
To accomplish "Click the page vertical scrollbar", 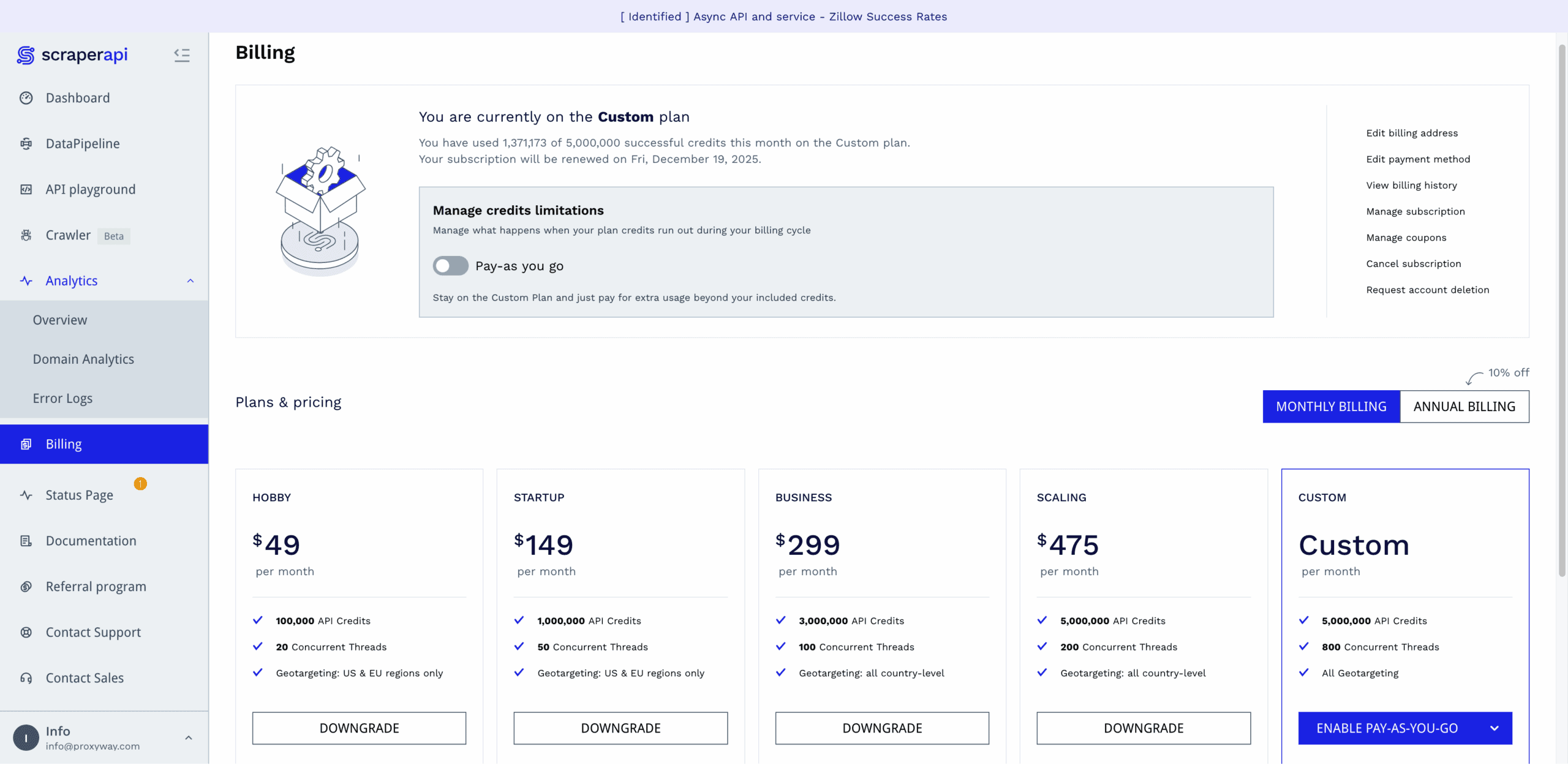I will click(1561, 306).
